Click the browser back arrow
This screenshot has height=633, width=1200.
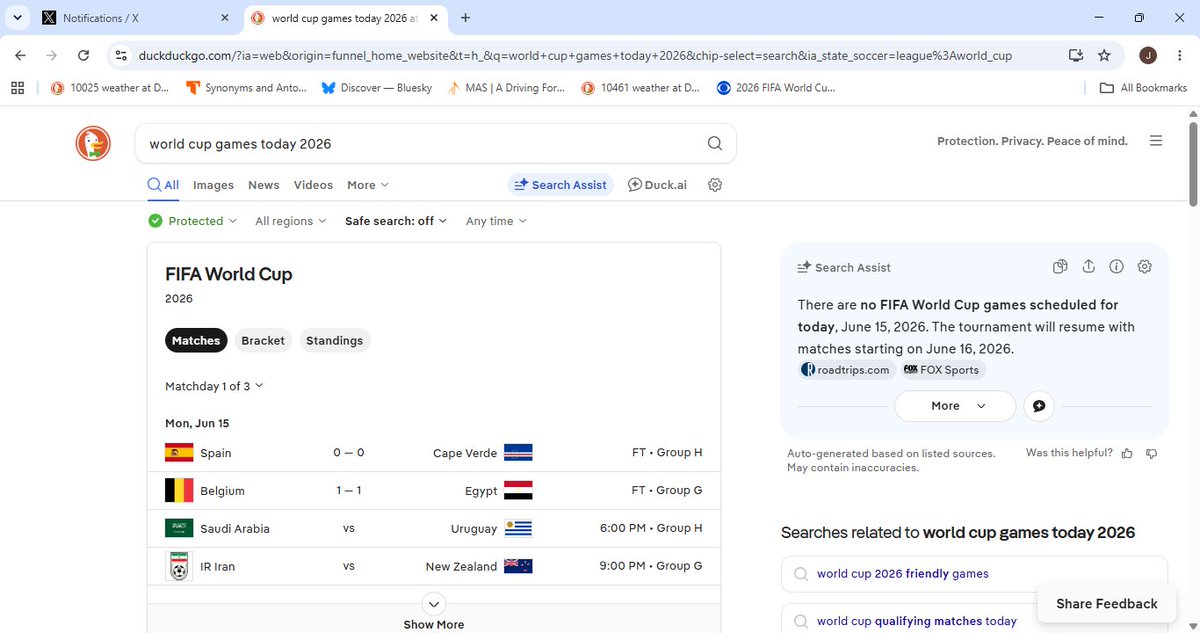tap(21, 56)
